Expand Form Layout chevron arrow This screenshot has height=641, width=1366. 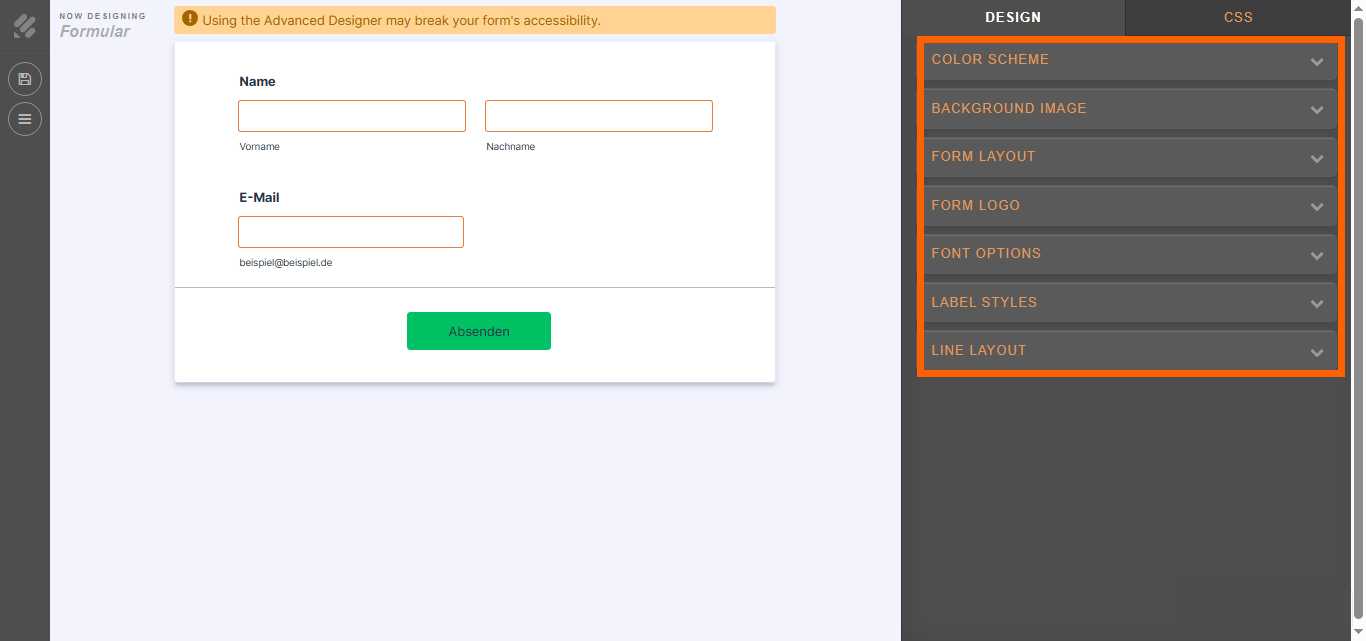1317,159
